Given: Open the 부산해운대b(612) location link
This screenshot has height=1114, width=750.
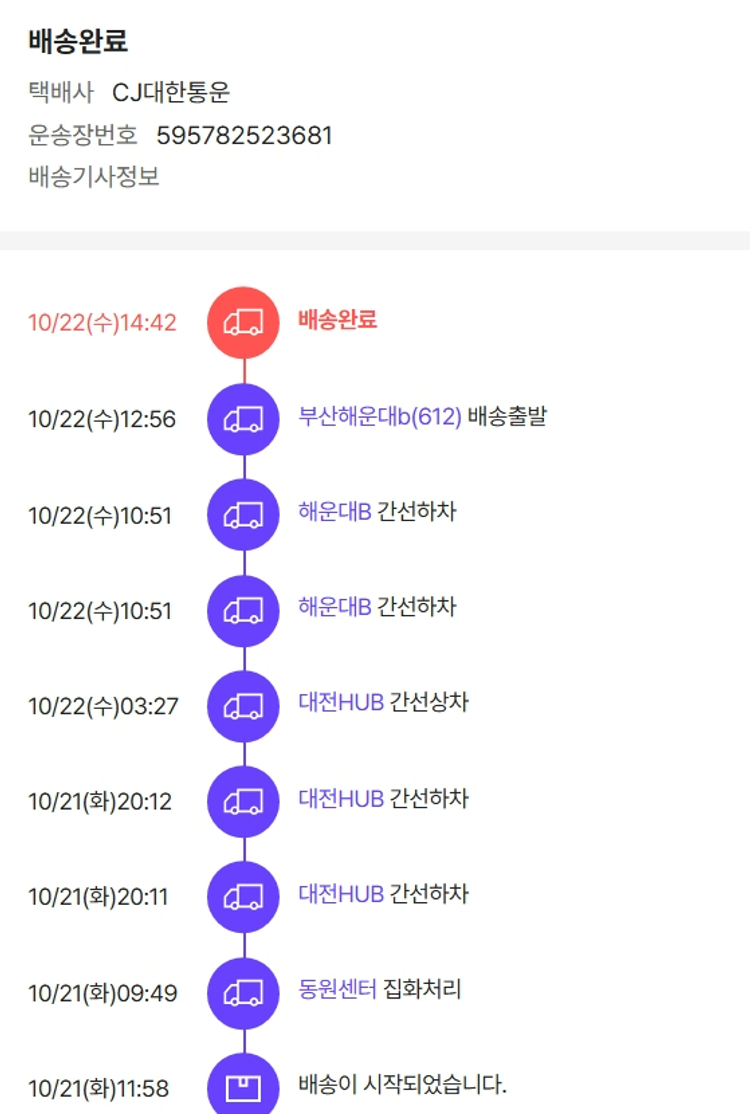Looking at the screenshot, I should (380, 416).
